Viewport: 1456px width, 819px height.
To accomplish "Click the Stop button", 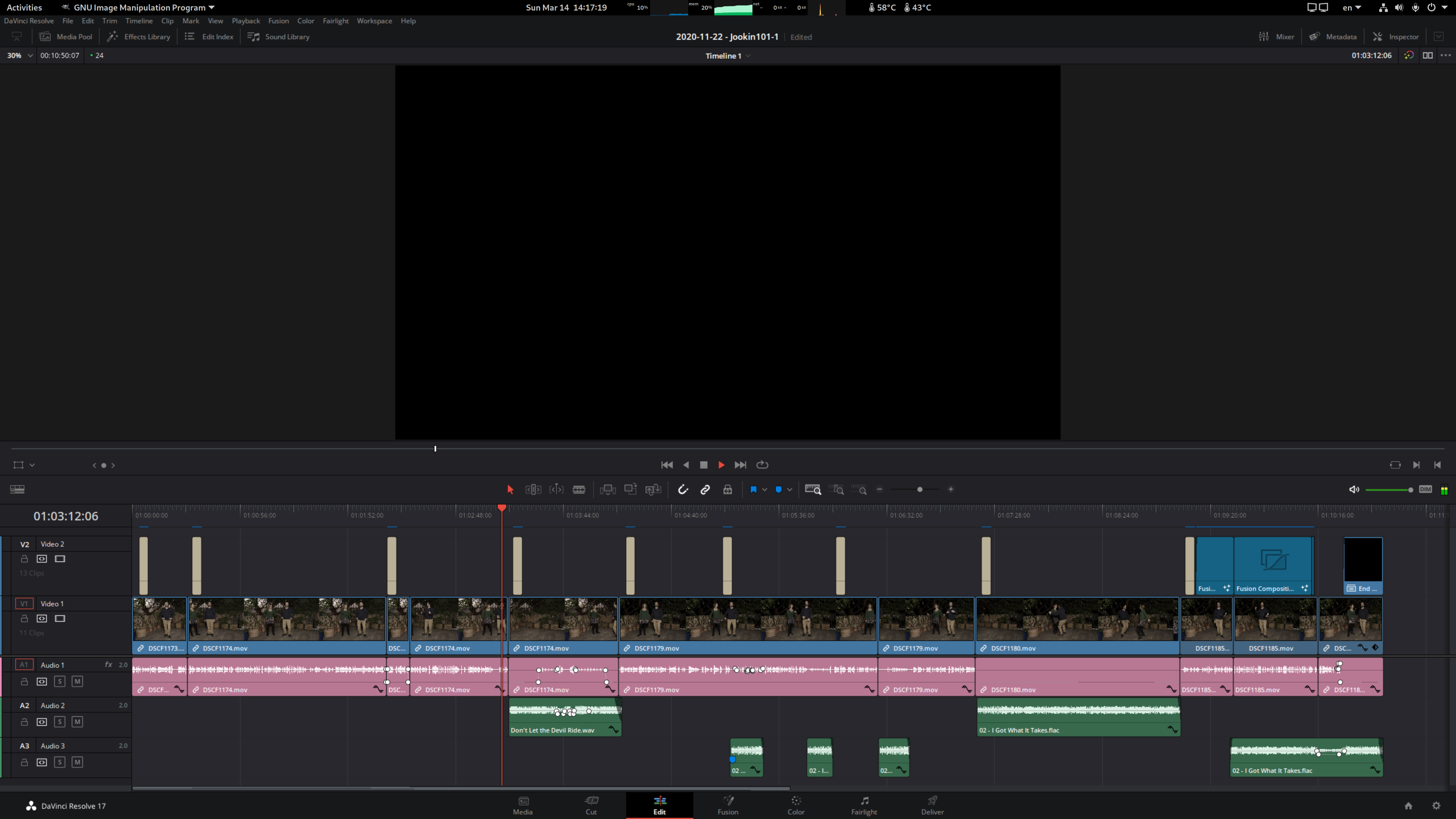I will pos(703,465).
